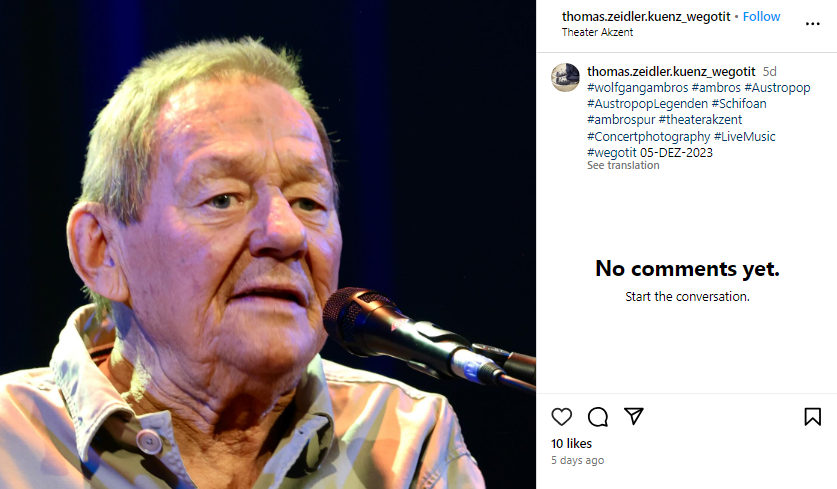Save post with bookmark icon

812,416
